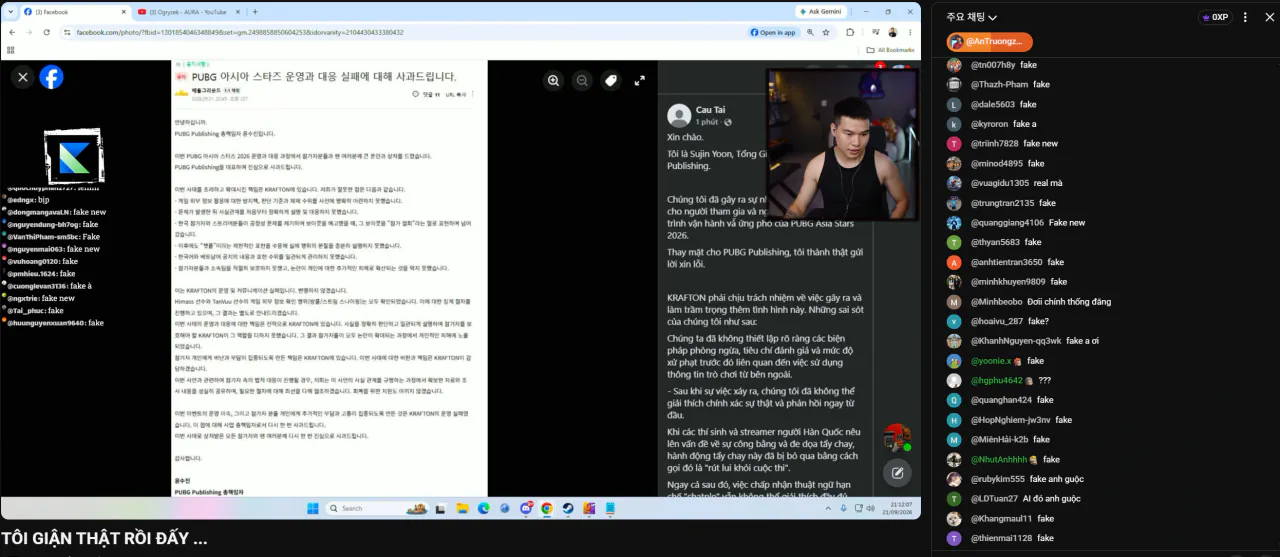Open Google Chrome from the taskbar

547,508
